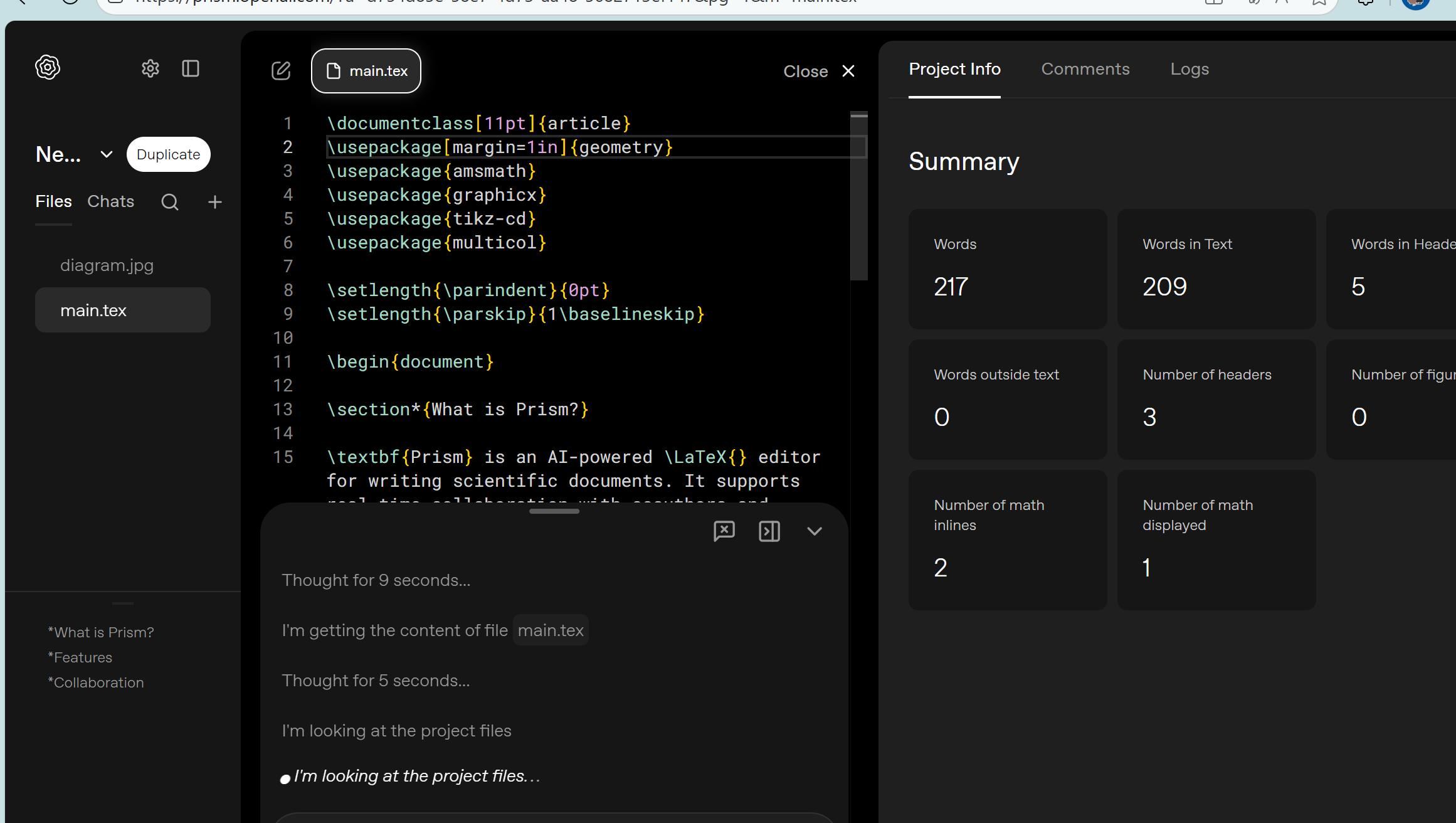Select the main.tex editor tab
Image resolution: width=1456 pixels, height=823 pixels.
pyautogui.click(x=366, y=71)
